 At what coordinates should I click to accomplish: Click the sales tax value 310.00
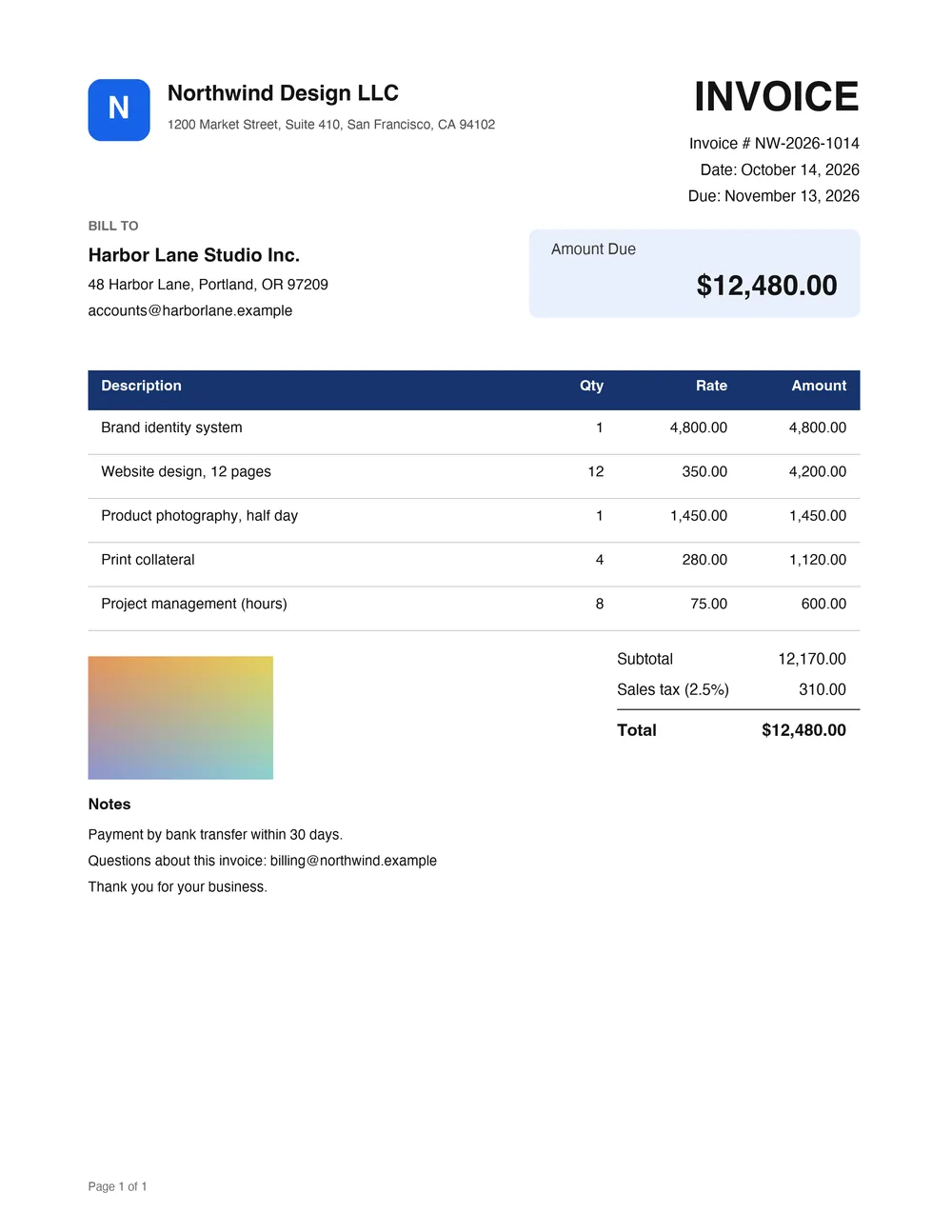pyautogui.click(x=823, y=690)
